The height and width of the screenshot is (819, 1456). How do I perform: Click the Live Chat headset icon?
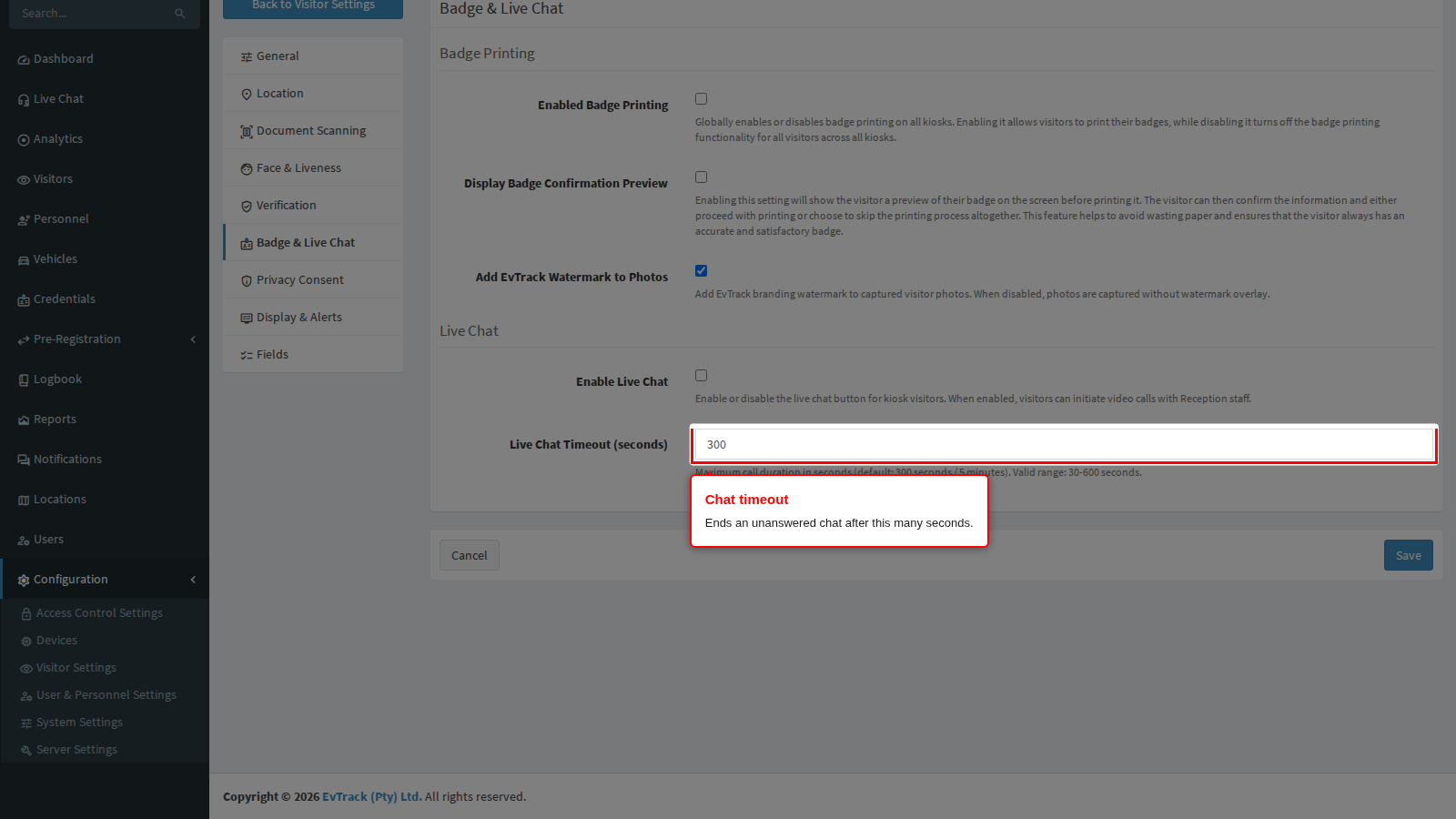click(24, 100)
